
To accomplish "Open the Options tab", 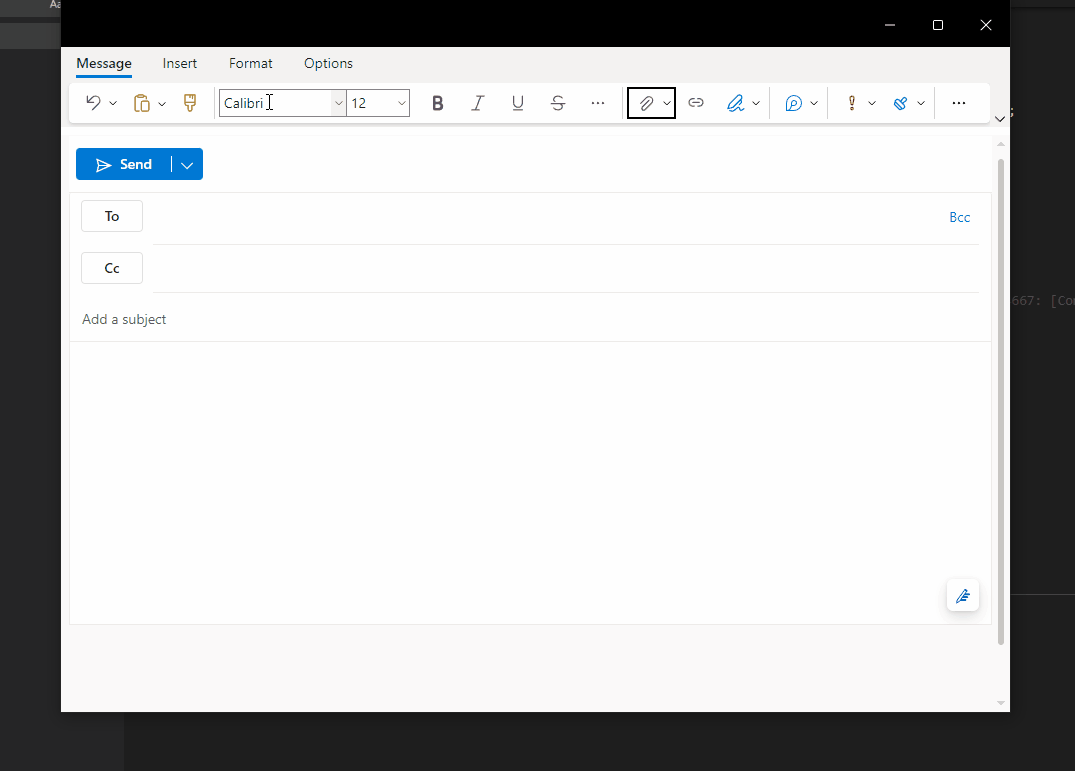I will pyautogui.click(x=328, y=63).
